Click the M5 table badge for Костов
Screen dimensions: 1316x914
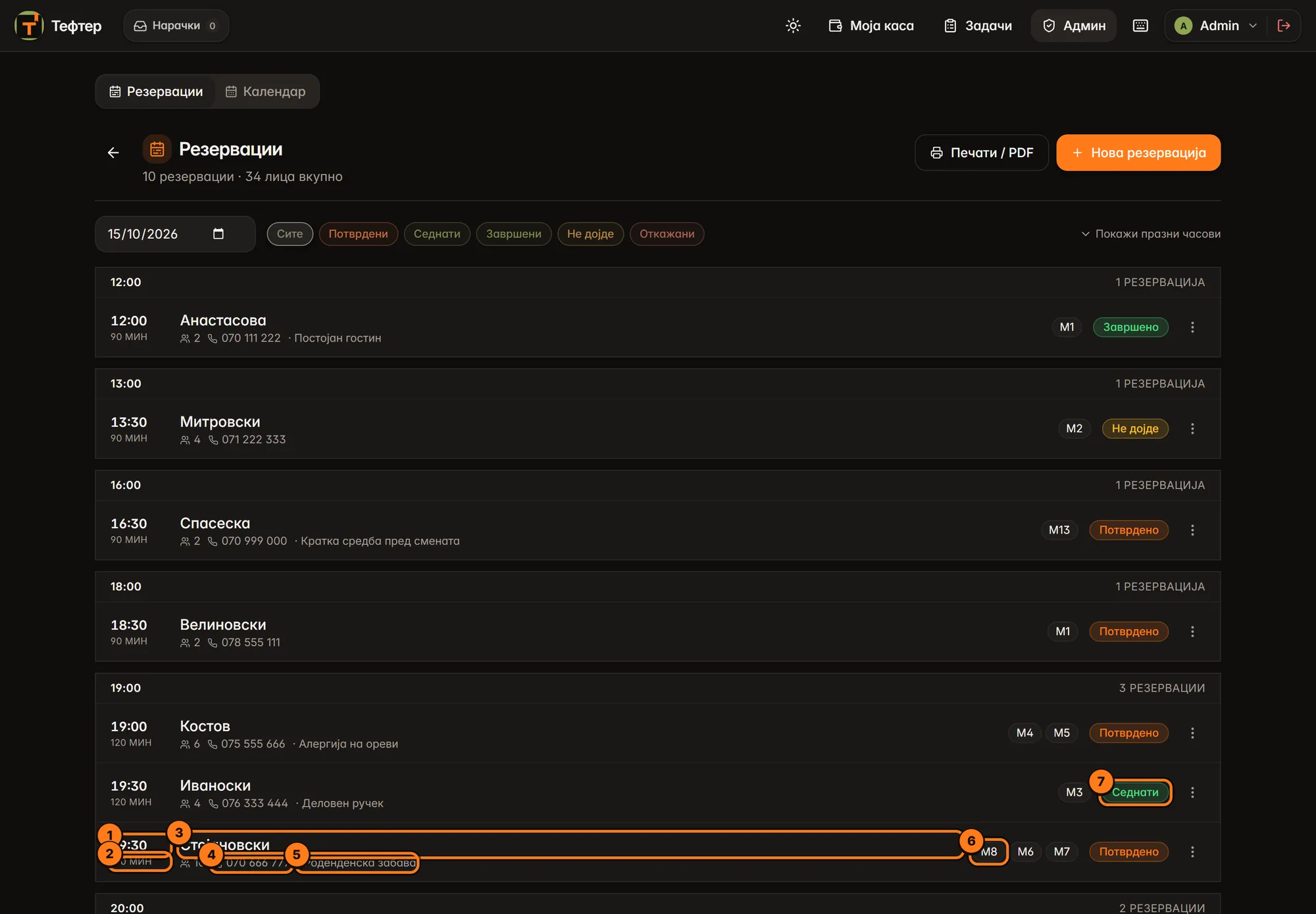(1061, 732)
